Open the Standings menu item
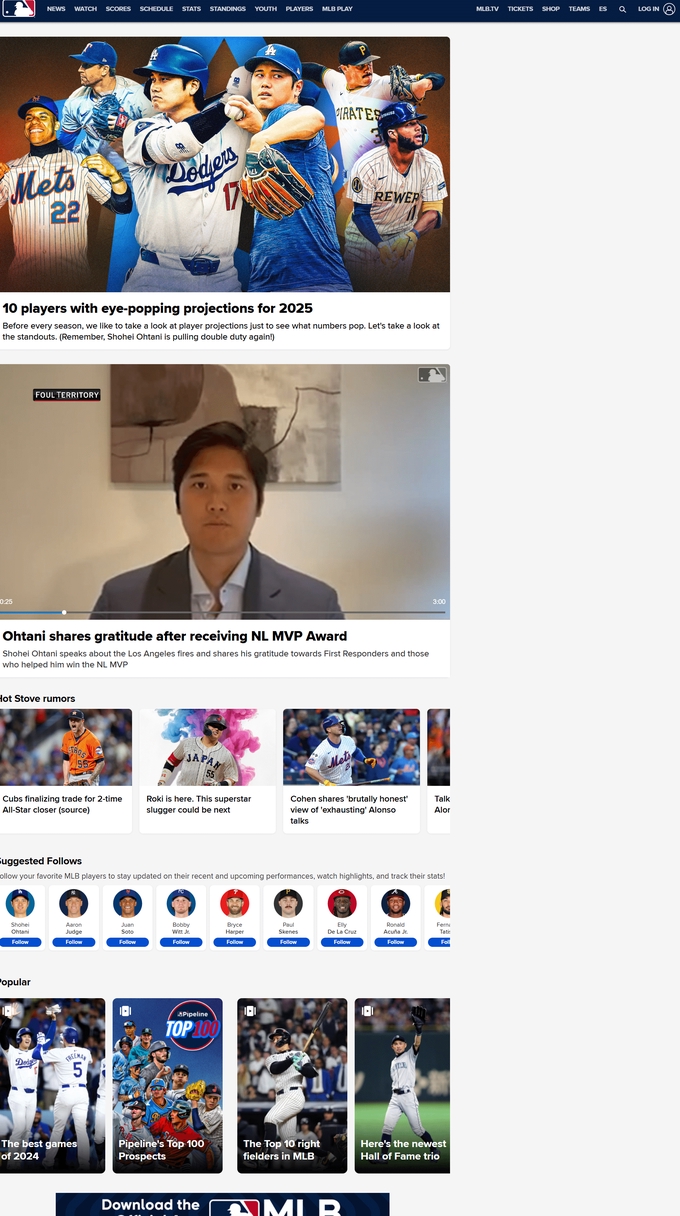The image size is (680, 1216). (228, 9)
